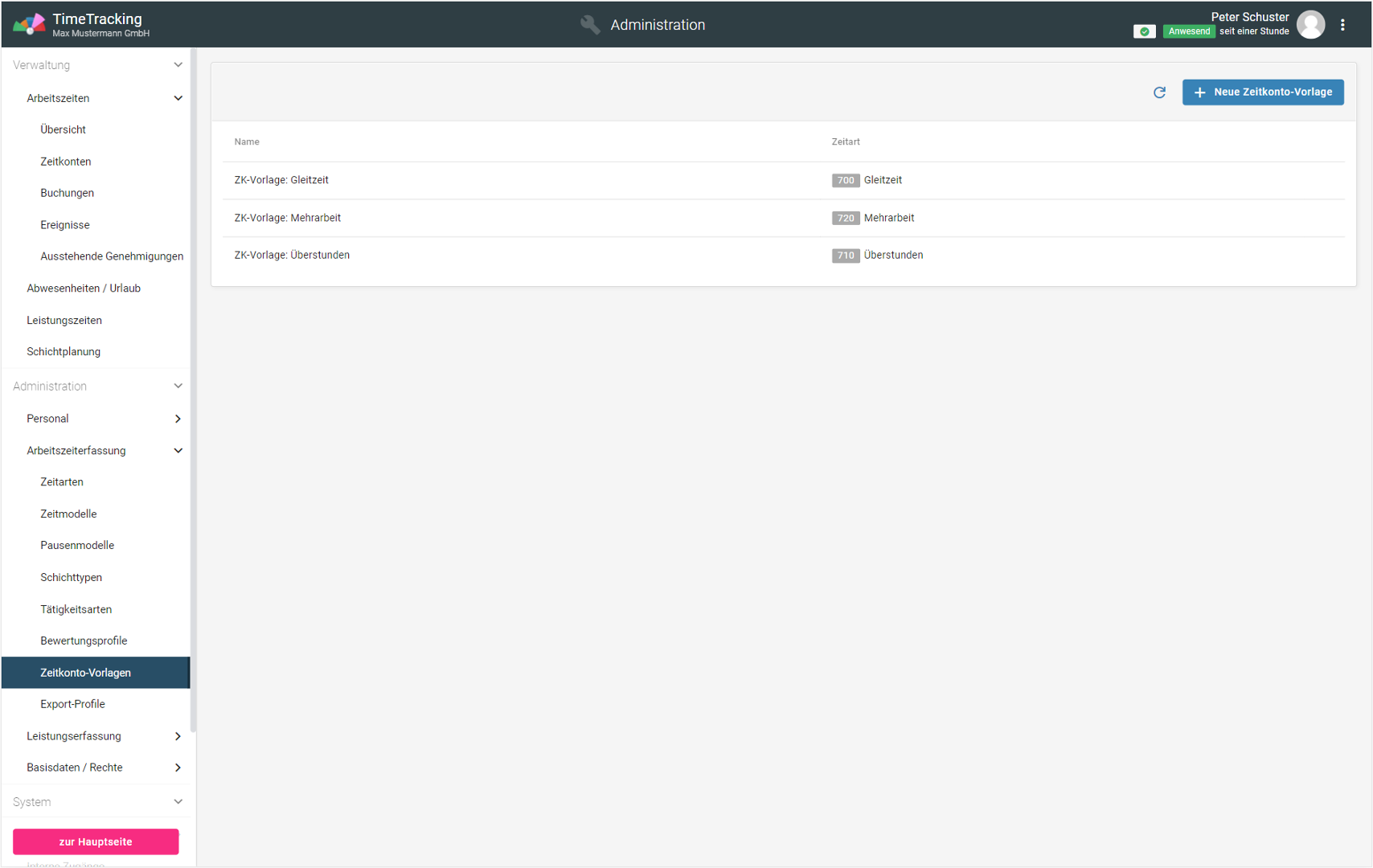The image size is (1373, 868).
Task: Expand the Personal submenu
Action: pyautogui.click(x=178, y=419)
